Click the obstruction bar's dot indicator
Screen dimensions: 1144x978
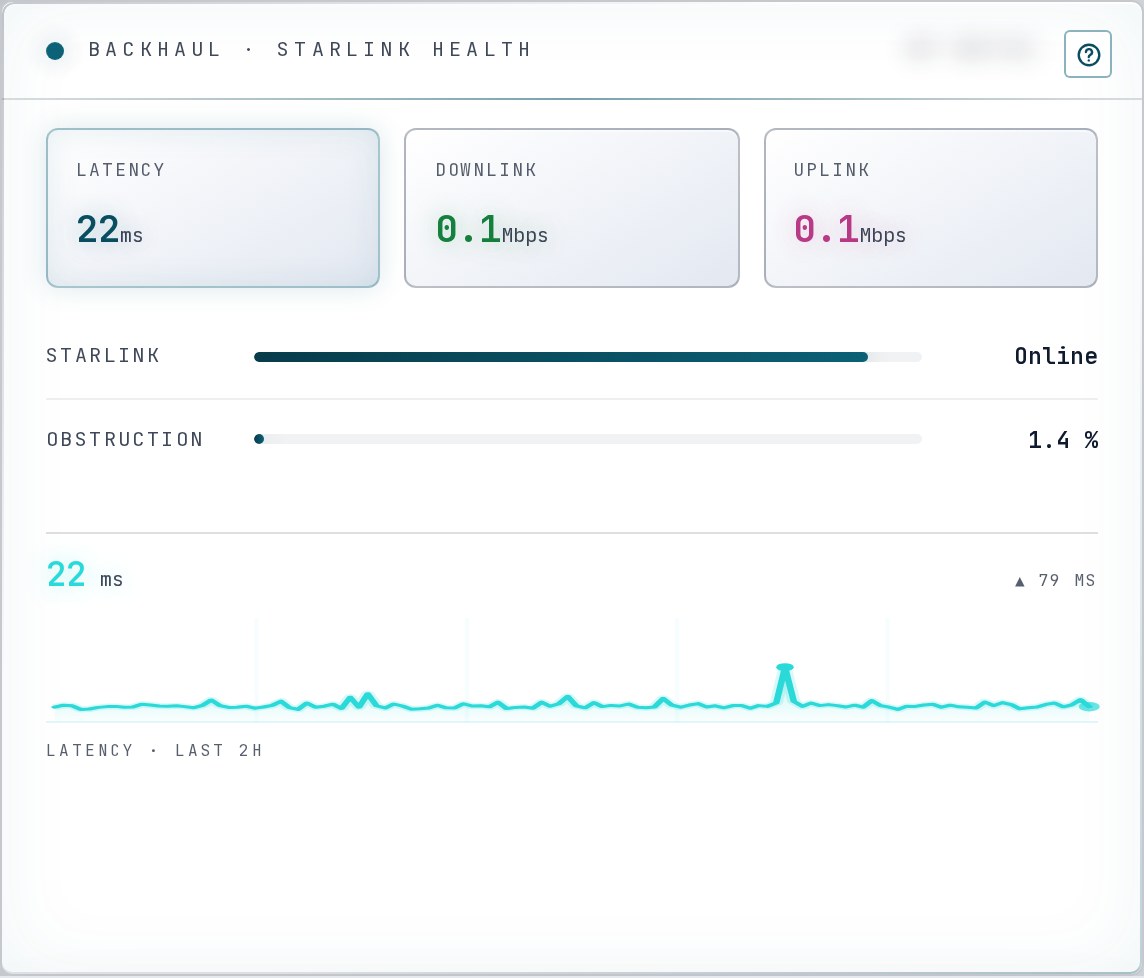[x=259, y=439]
